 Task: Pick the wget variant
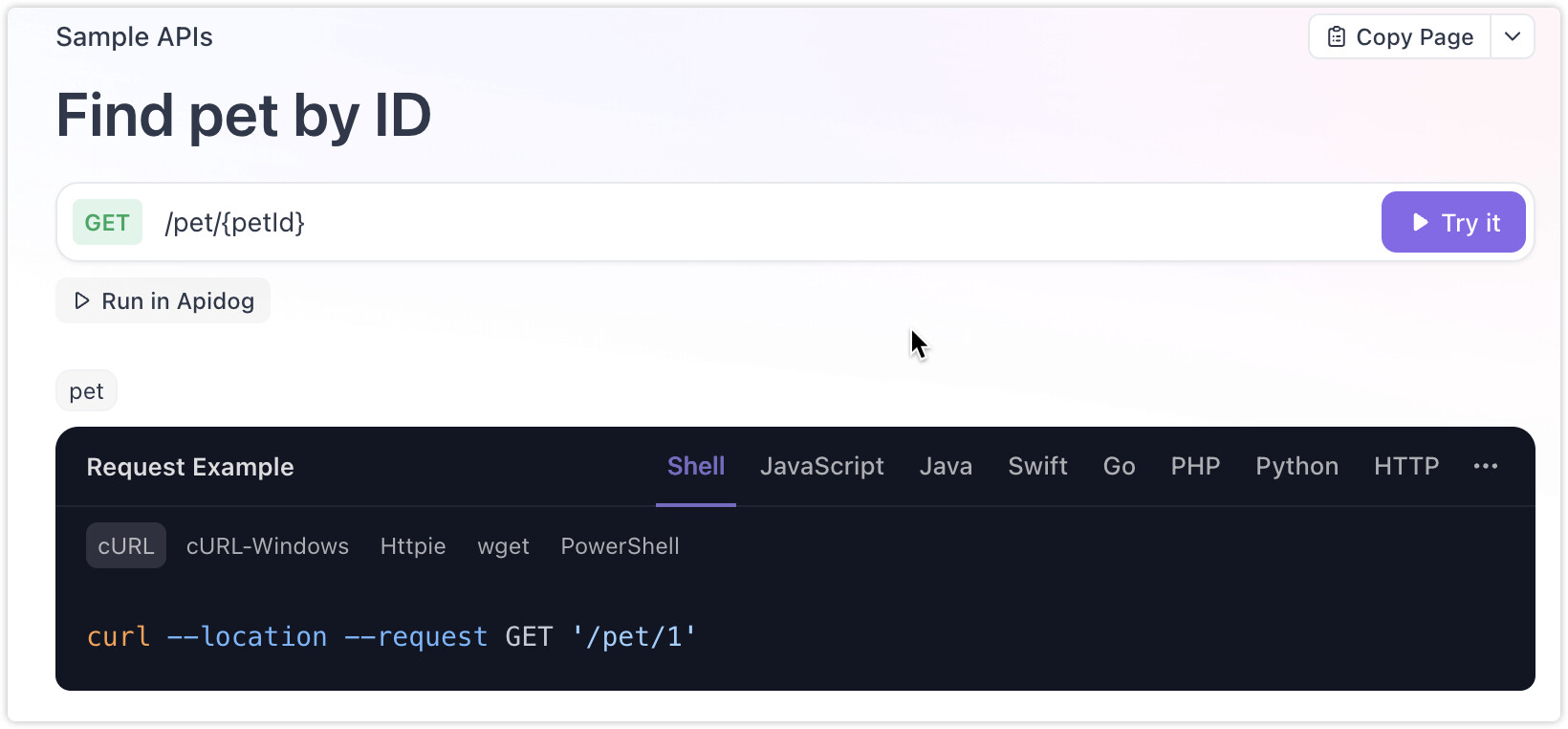(x=503, y=545)
